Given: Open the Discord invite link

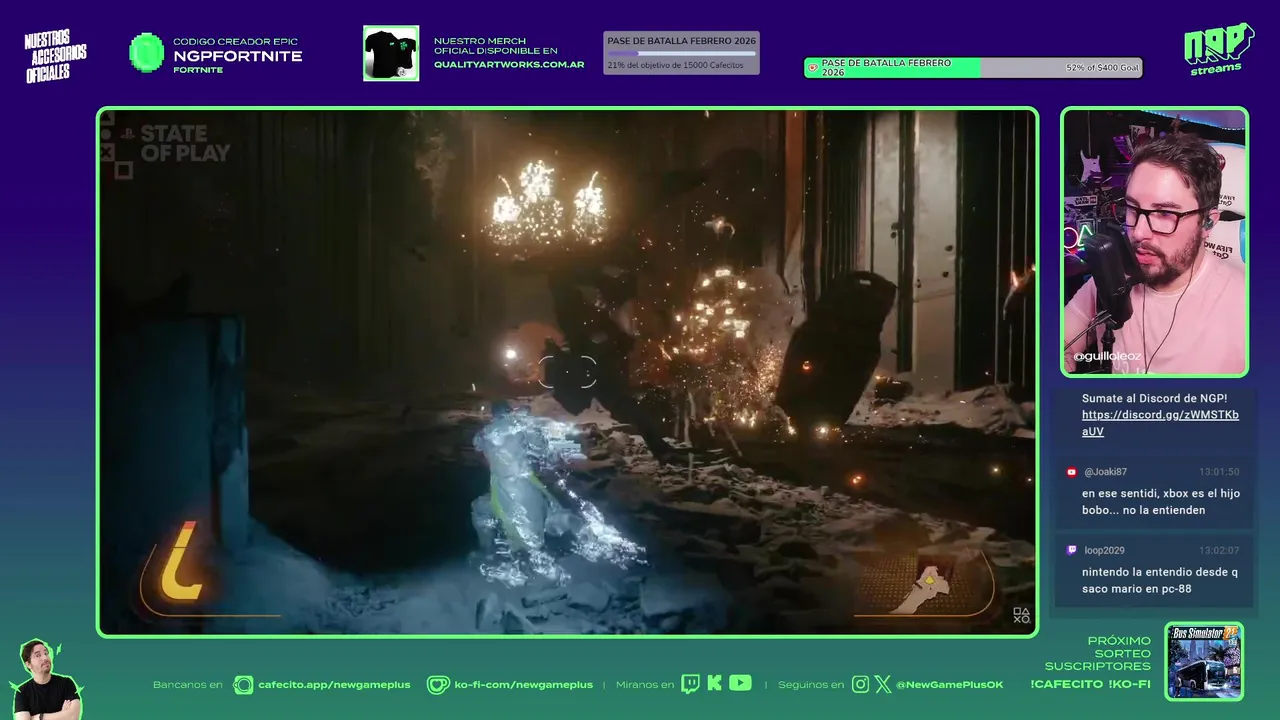Looking at the screenshot, I should 1160,423.
